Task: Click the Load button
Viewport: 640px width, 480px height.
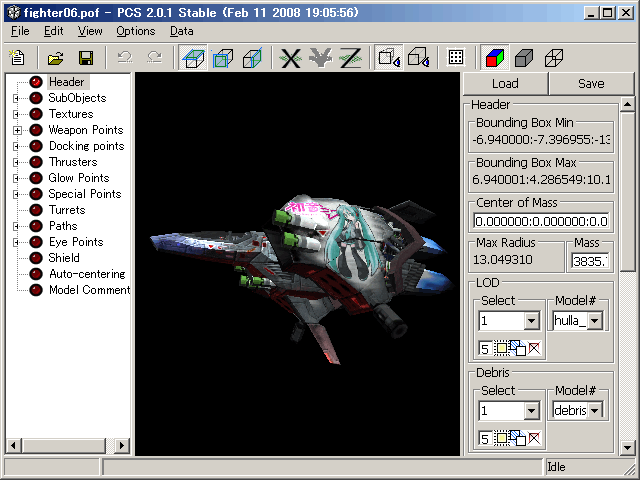Action: [505, 84]
